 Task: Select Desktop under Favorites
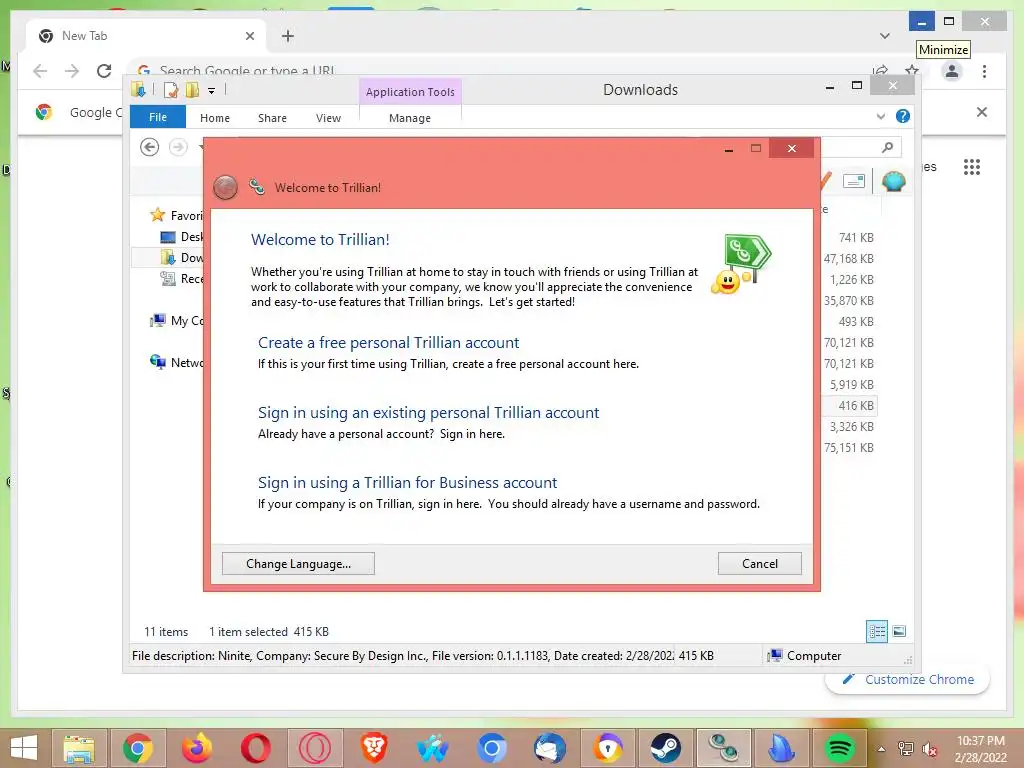pos(182,237)
